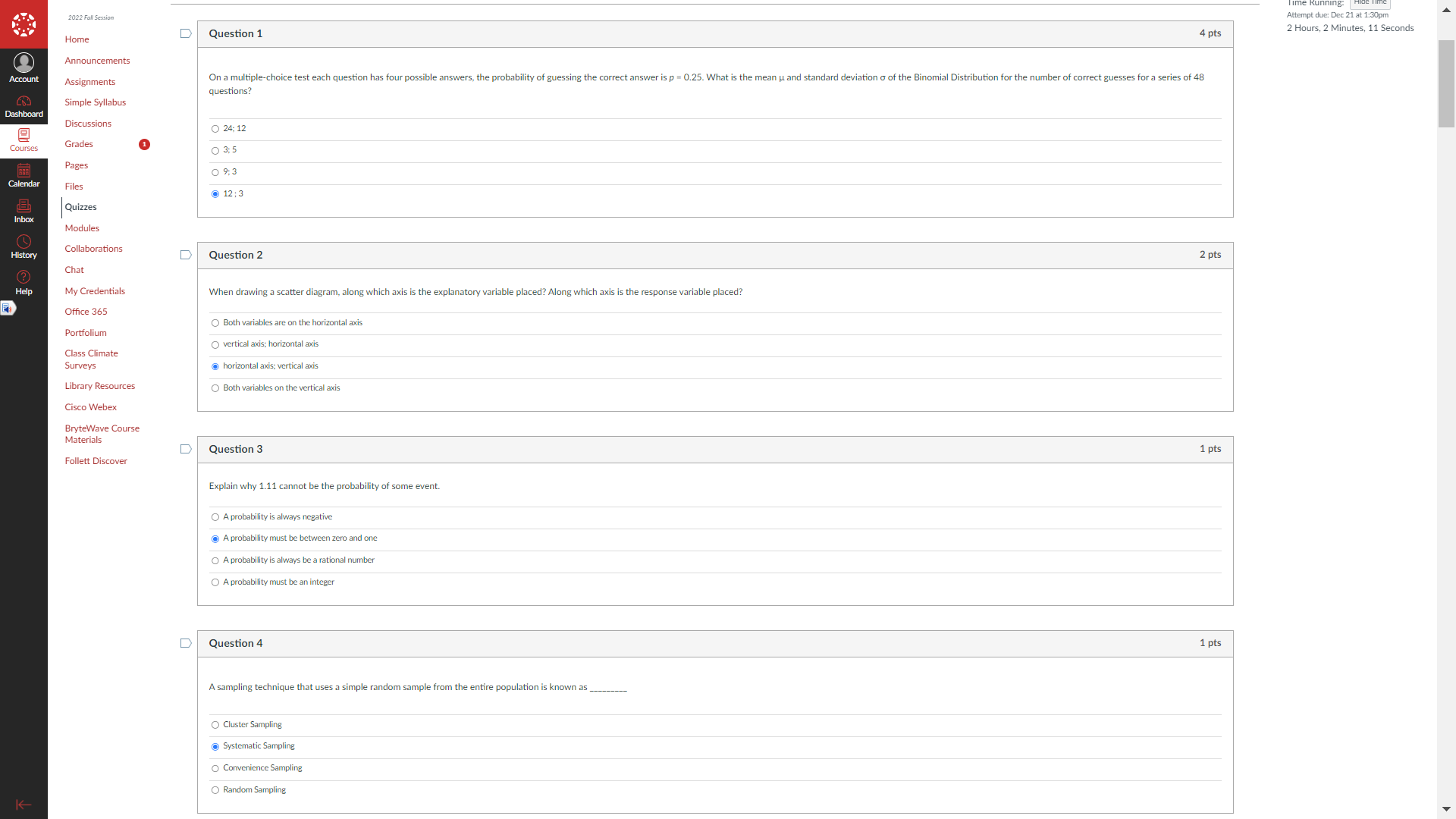
Task: Open Grades in the course menu
Action: coord(79,144)
